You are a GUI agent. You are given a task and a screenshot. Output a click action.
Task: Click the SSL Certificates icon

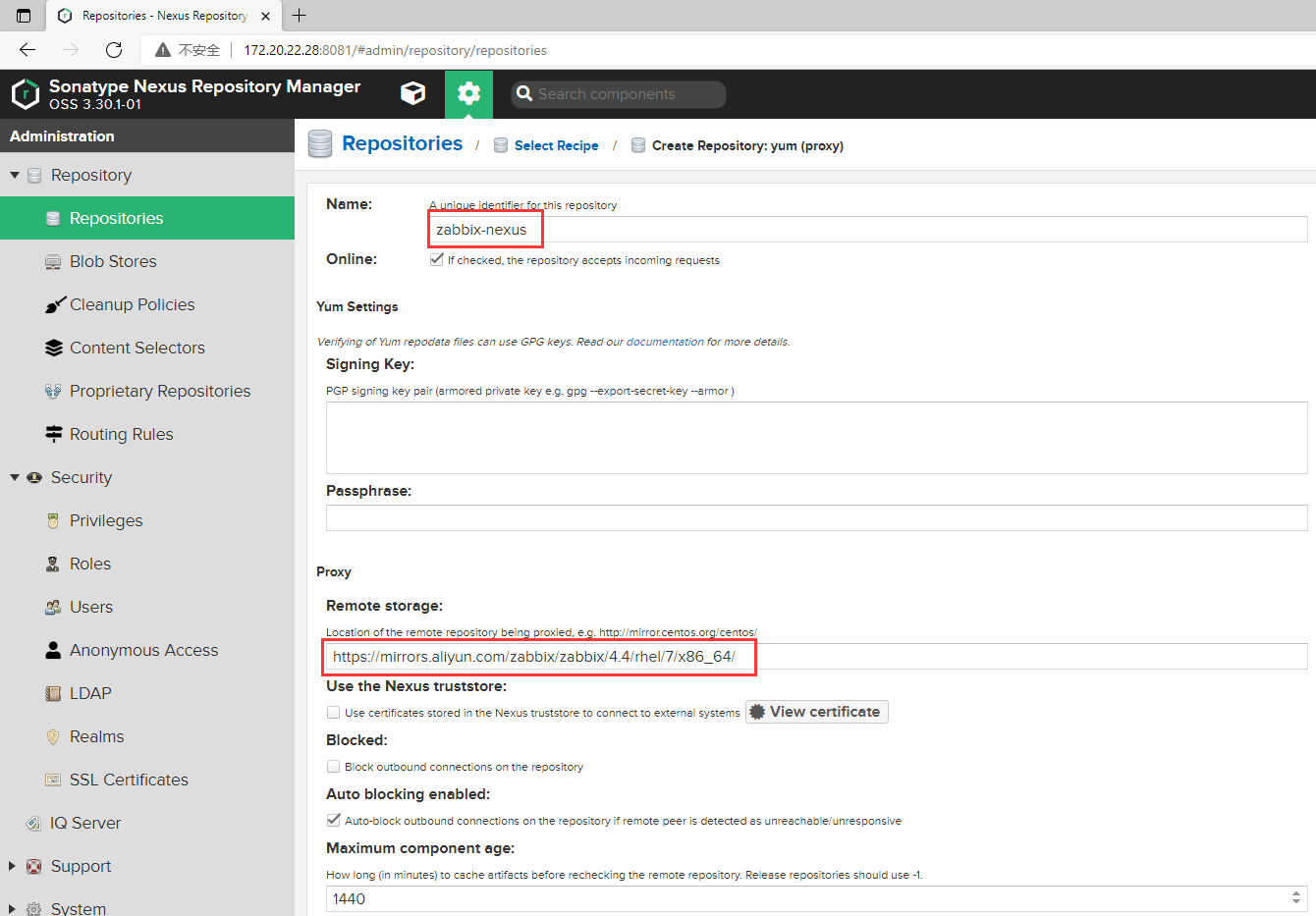click(x=53, y=780)
